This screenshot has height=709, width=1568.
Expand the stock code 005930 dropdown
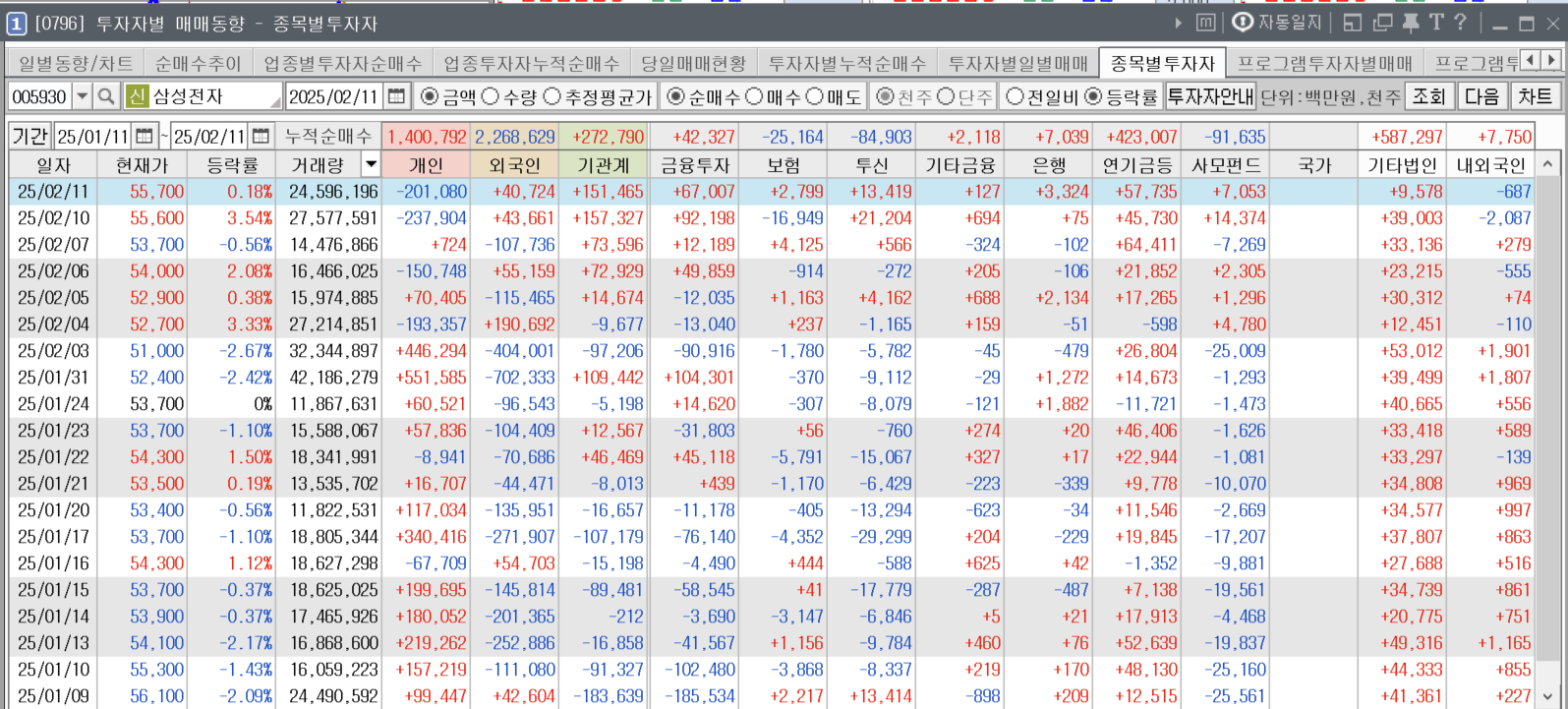click(x=83, y=96)
